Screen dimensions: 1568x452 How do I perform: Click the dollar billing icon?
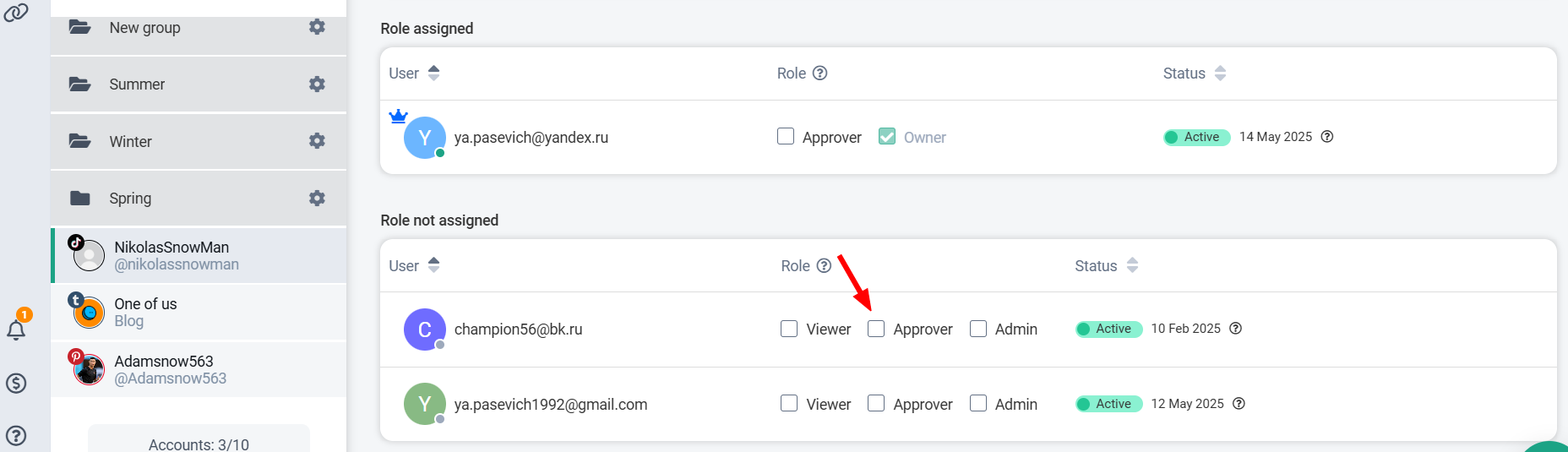tap(16, 384)
